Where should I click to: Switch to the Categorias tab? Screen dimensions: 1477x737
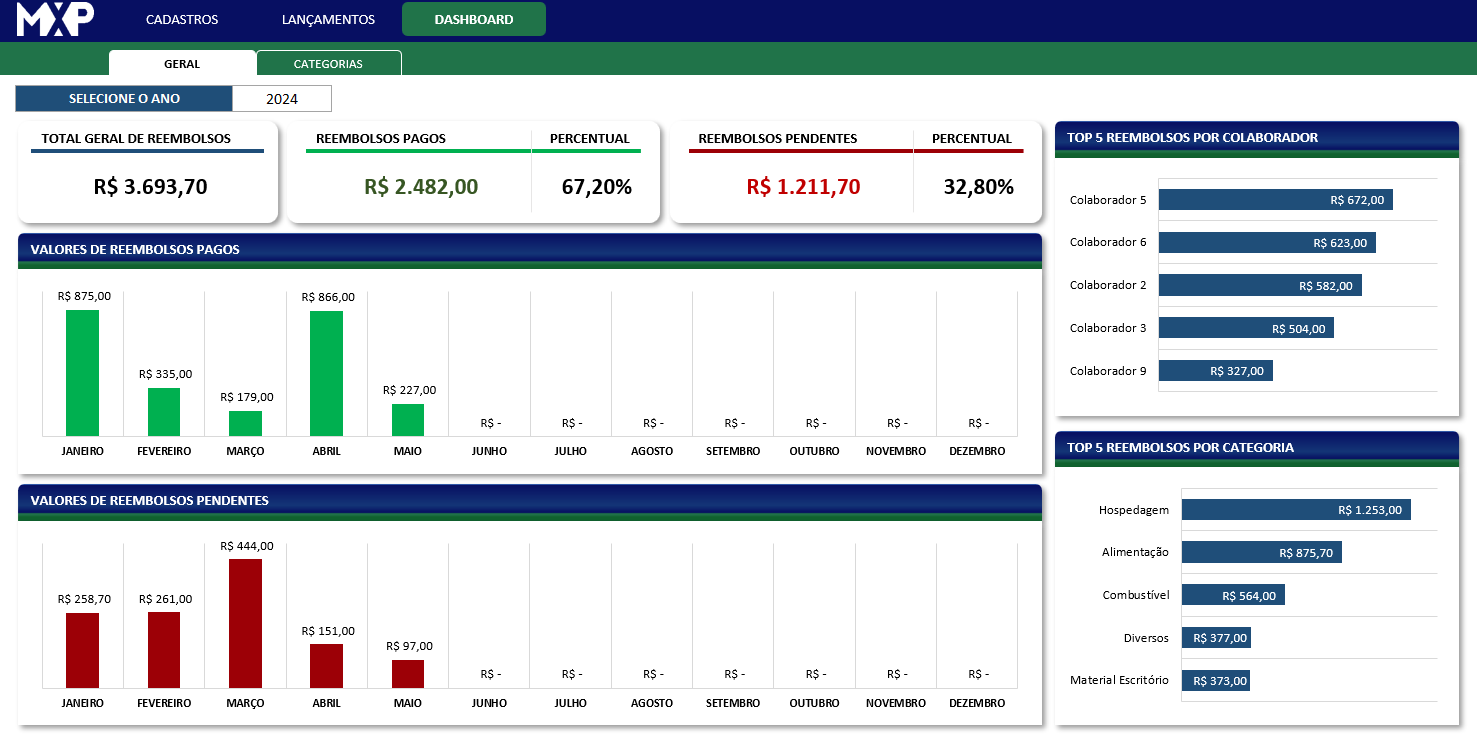coord(328,63)
